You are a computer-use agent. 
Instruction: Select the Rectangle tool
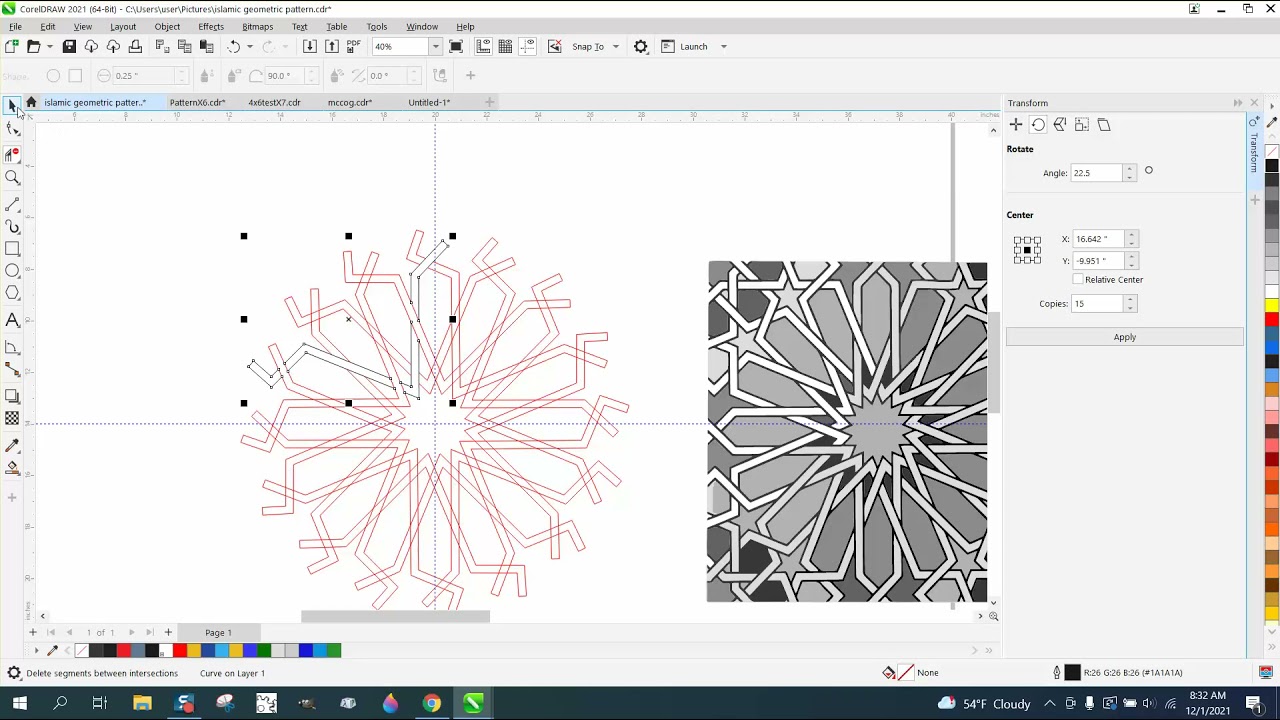pos(12,249)
